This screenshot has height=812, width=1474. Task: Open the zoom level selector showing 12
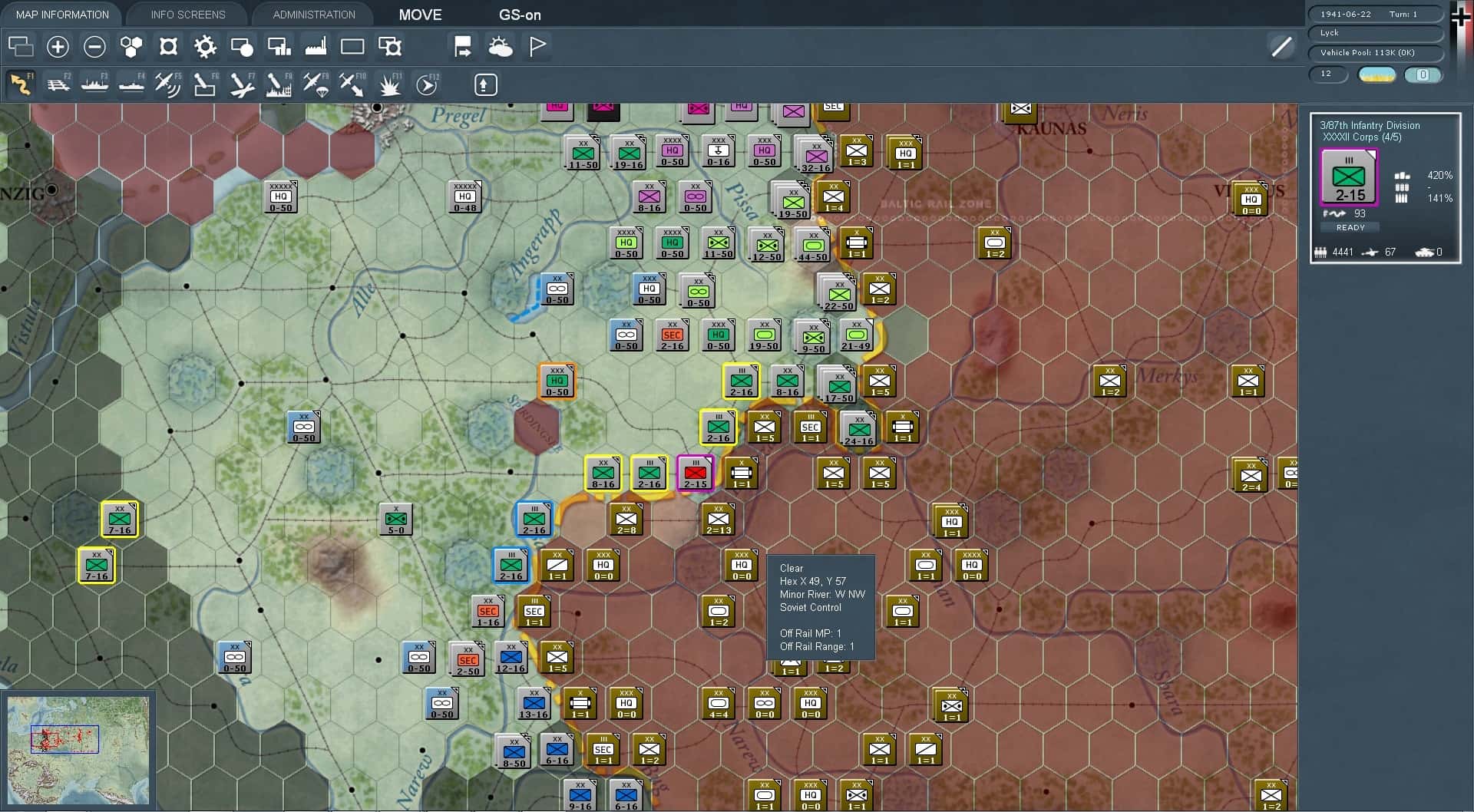click(x=1329, y=74)
